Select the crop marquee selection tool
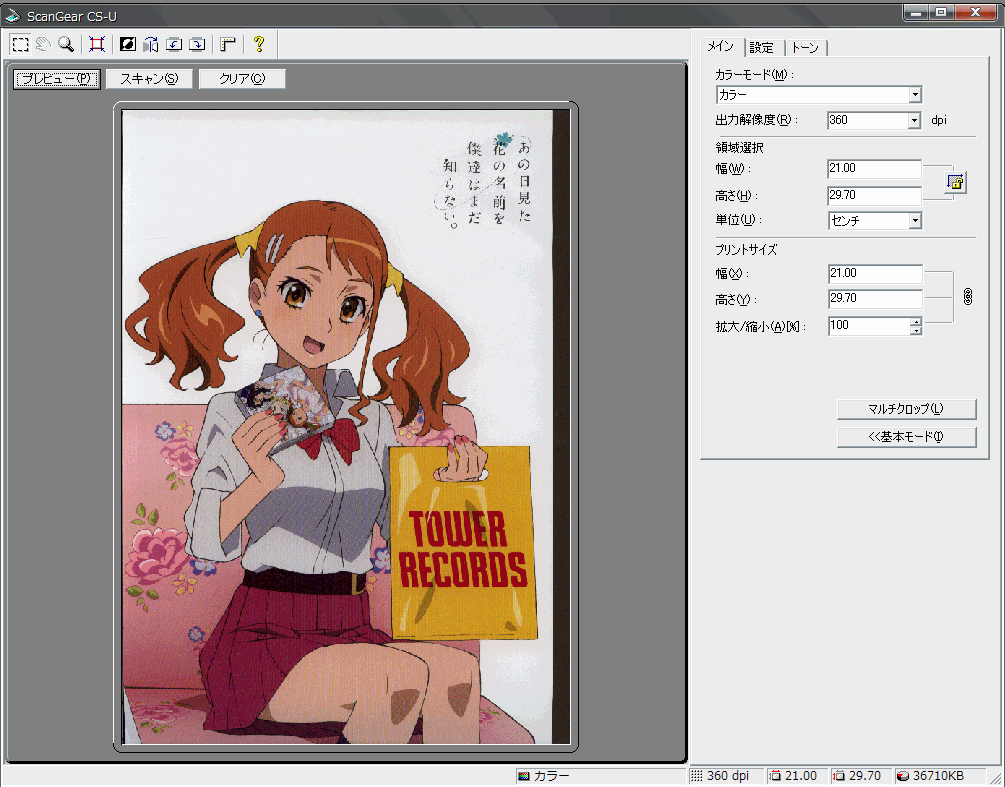This screenshot has height=787, width=1005. 21,44
